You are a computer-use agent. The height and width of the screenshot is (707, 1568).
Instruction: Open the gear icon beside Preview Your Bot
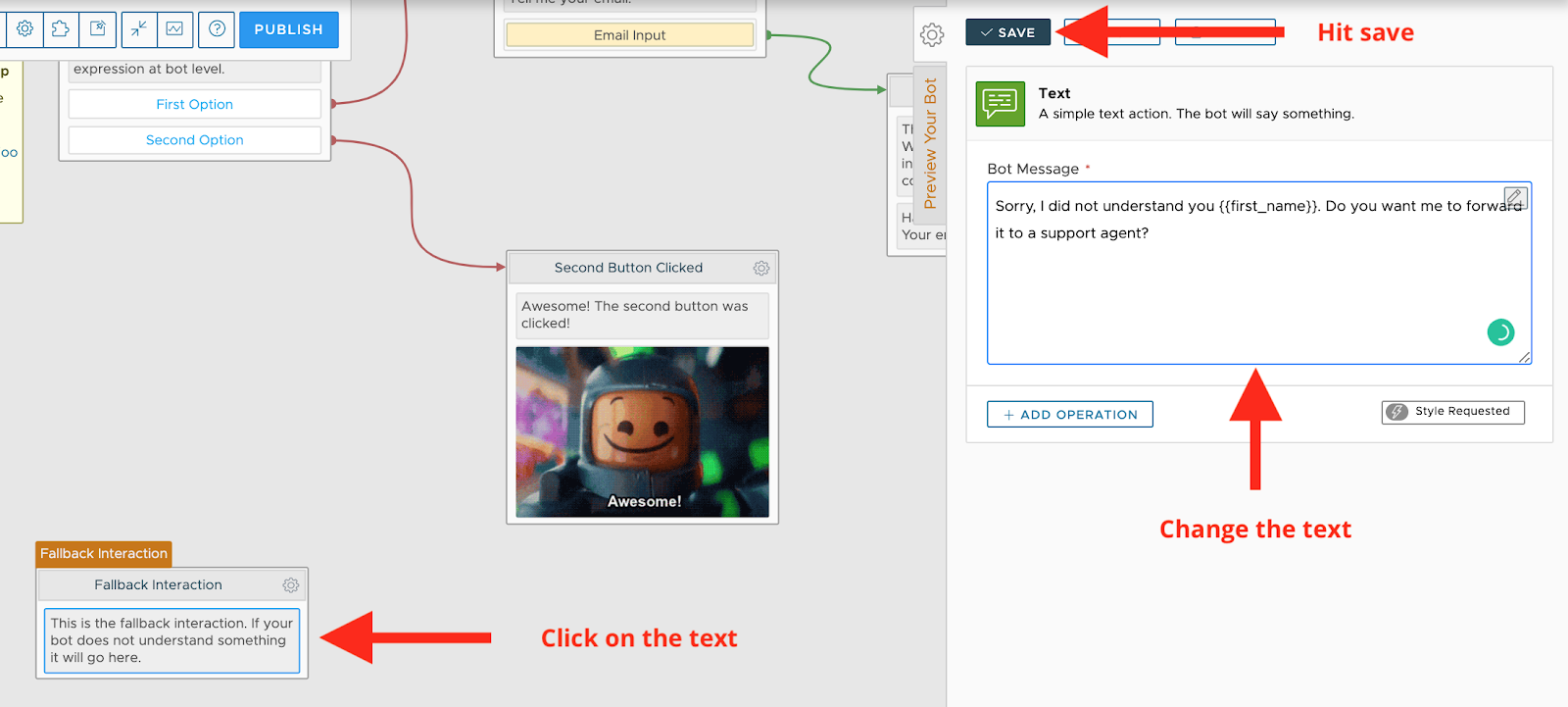[932, 35]
